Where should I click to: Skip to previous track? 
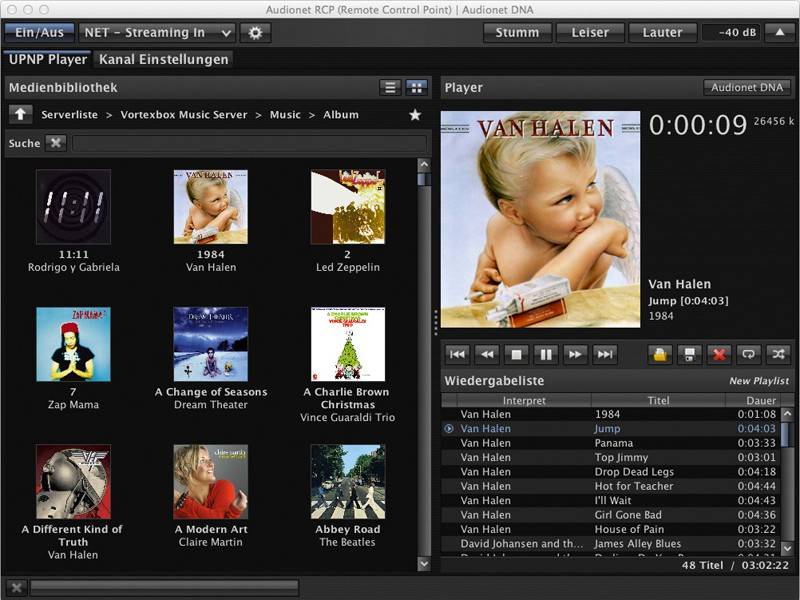(457, 355)
